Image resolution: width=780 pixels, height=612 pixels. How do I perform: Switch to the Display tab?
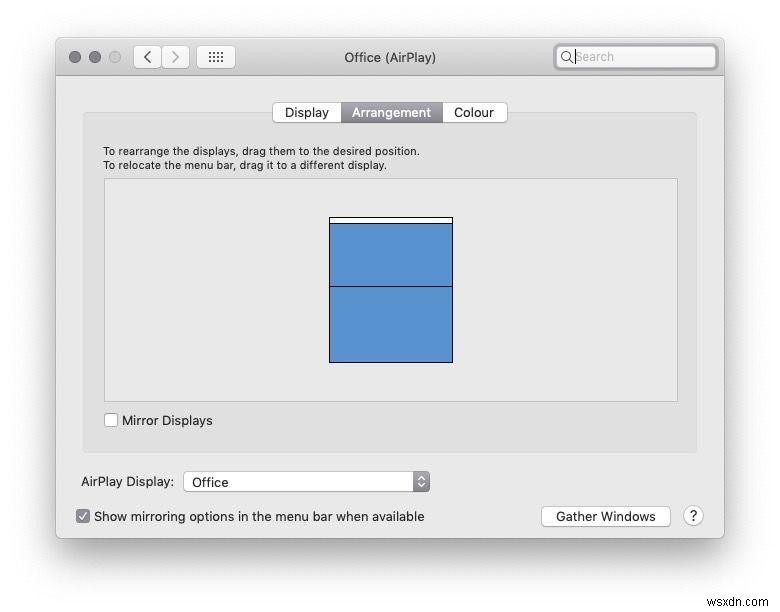pos(307,112)
